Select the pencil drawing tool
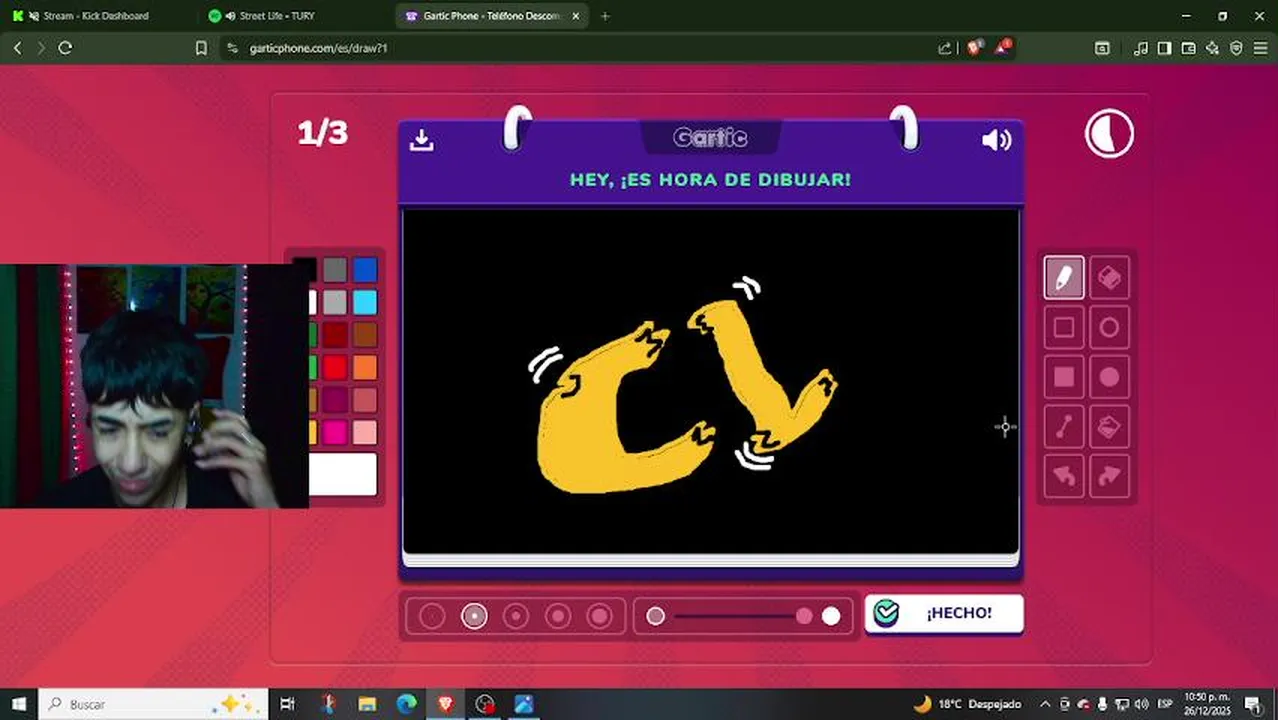Screen dimensions: 1278x720 point(1064,278)
